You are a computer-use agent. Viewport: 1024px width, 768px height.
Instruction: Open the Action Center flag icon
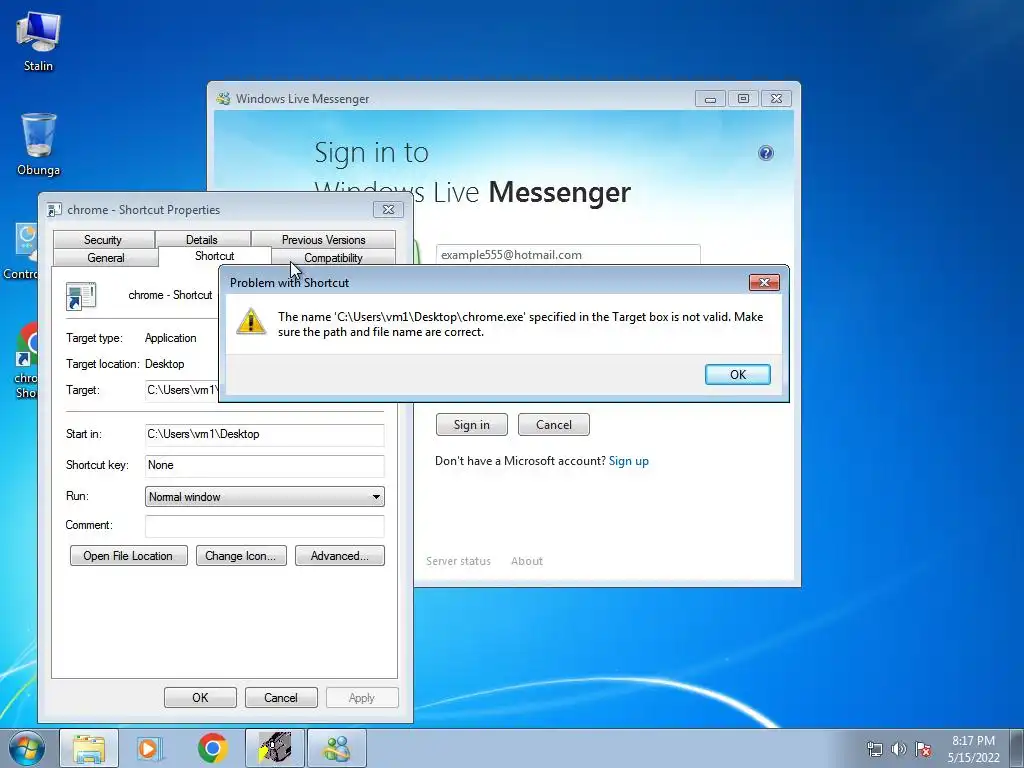pyautogui.click(x=923, y=749)
